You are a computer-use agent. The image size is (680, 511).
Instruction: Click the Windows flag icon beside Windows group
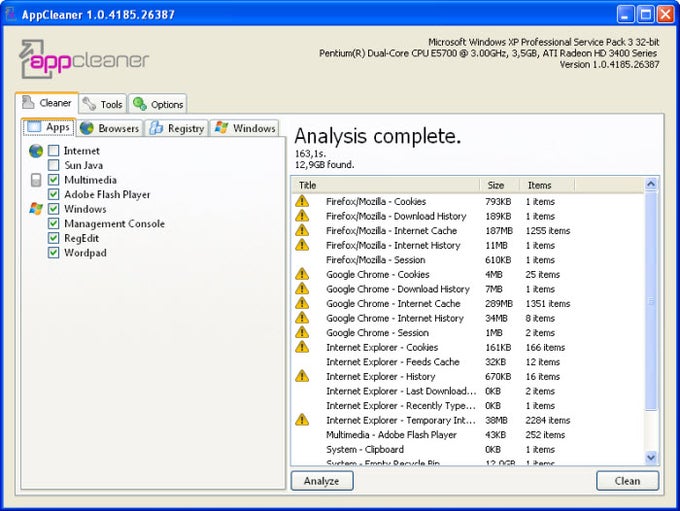36,209
